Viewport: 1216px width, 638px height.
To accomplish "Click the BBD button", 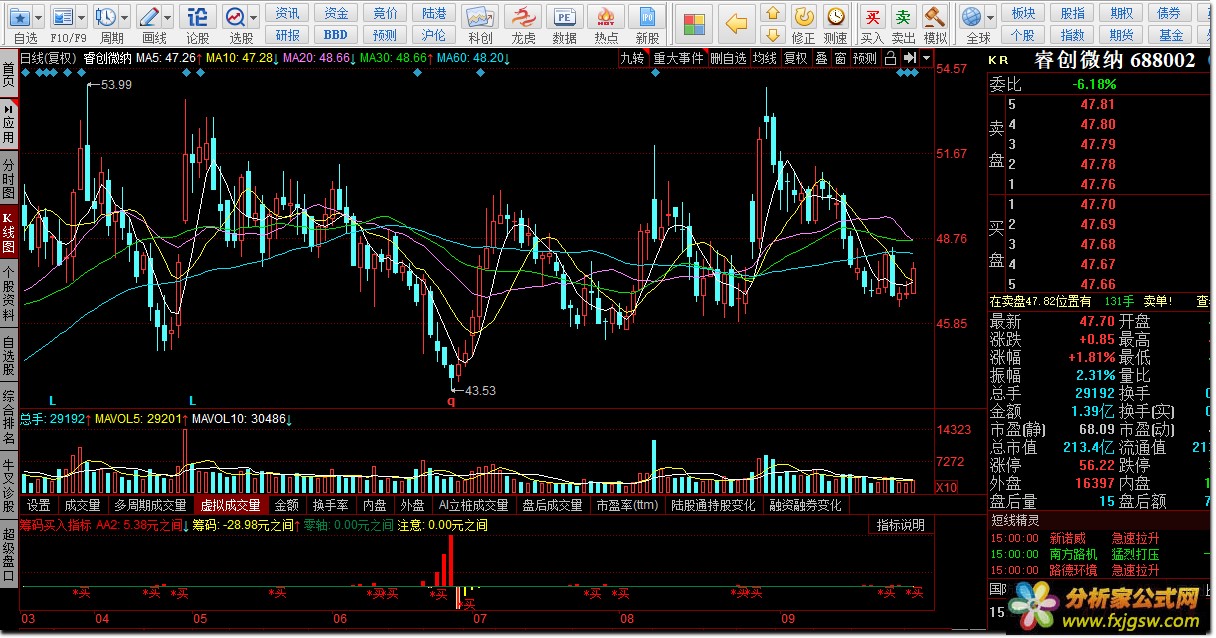I will [336, 35].
